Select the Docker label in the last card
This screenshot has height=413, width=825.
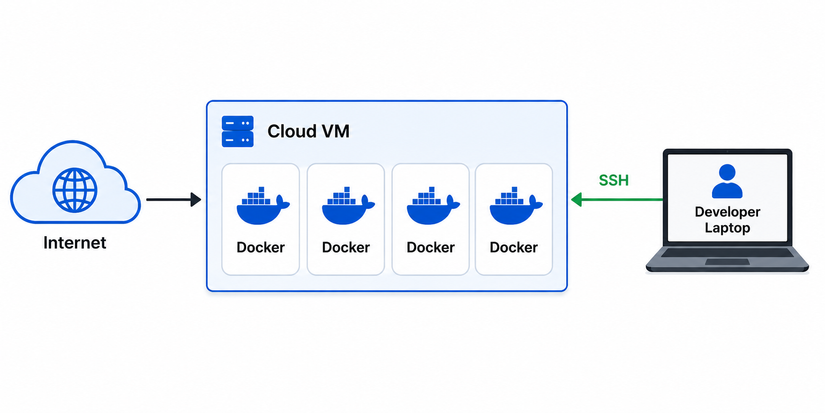[x=514, y=247]
